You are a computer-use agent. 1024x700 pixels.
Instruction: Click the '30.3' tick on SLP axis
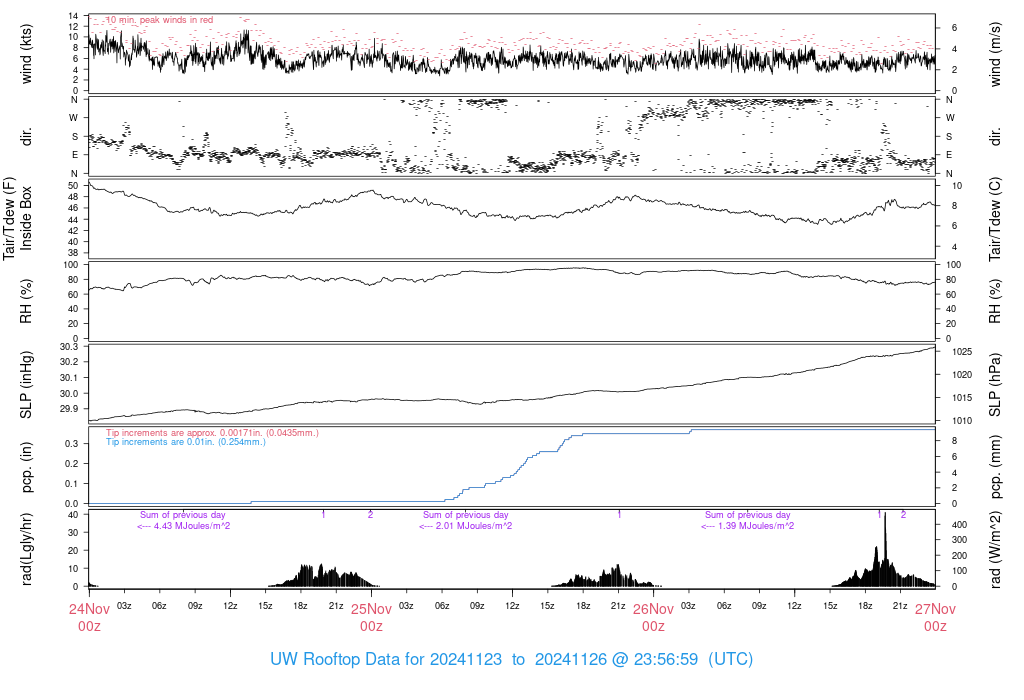[x=69, y=346]
